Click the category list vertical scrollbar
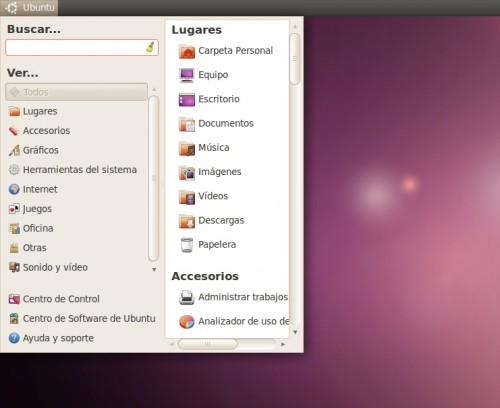500x408 pixels. coord(154,178)
